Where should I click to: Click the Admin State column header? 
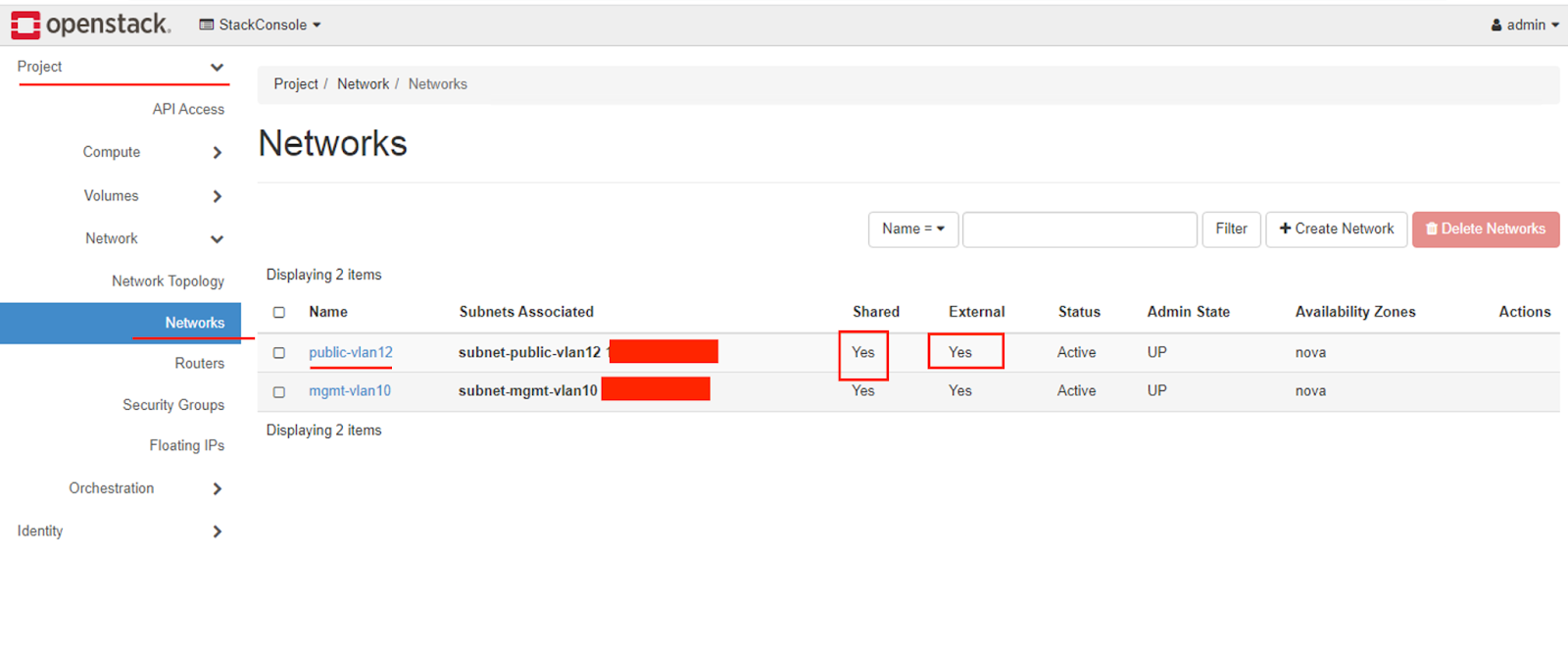[x=1189, y=312]
